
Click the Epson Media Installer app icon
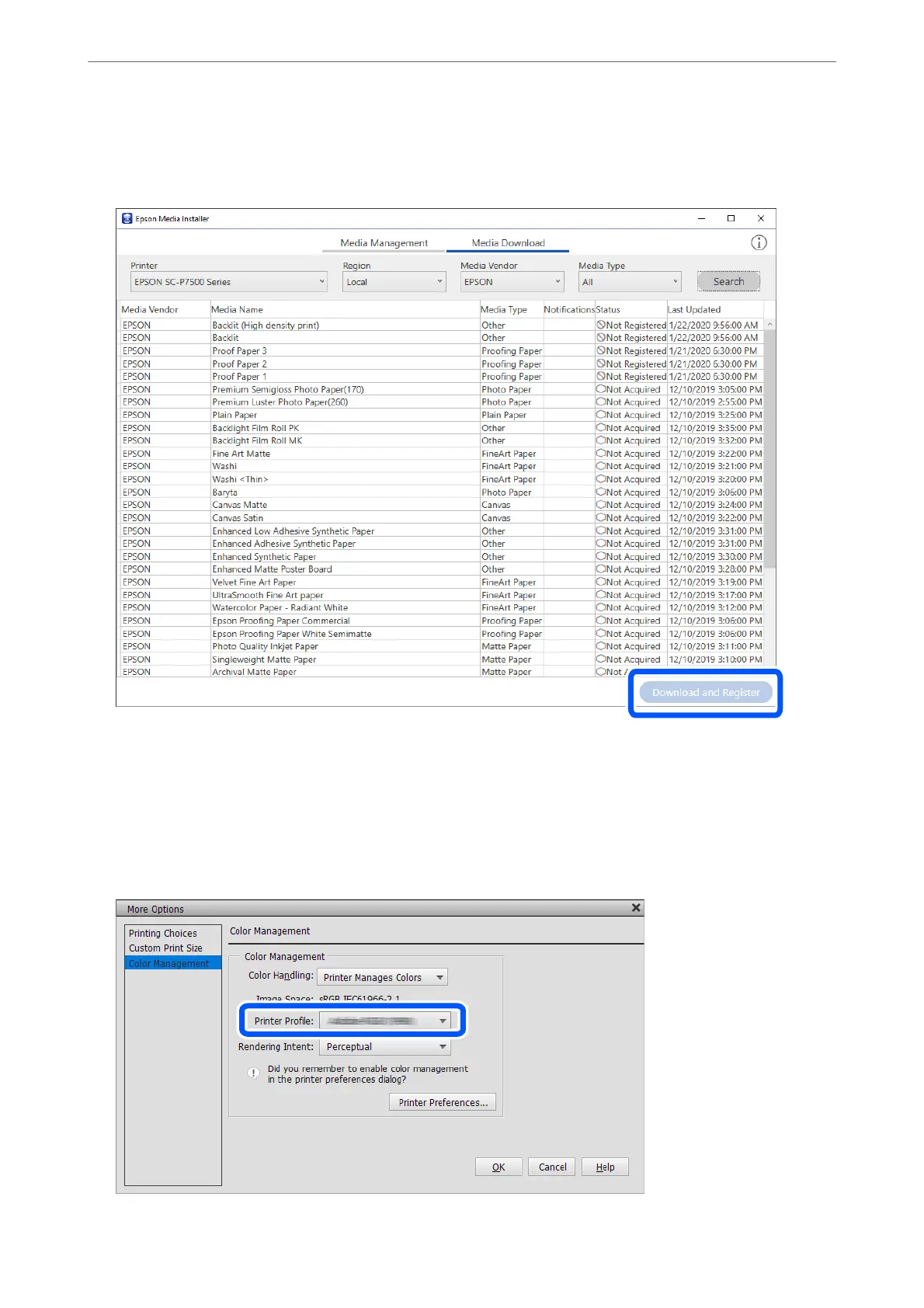click(x=127, y=218)
